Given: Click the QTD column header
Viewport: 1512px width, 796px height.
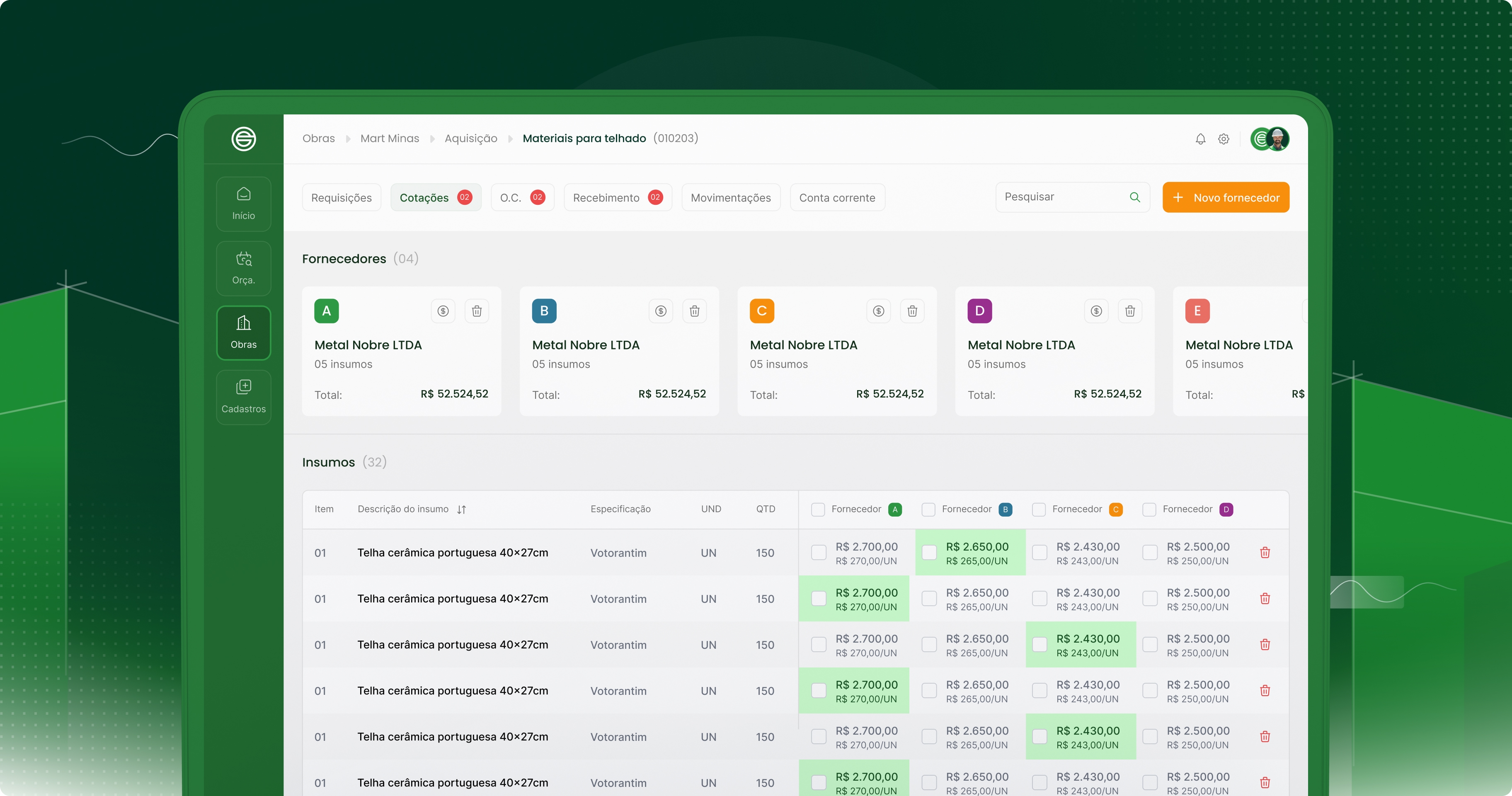Looking at the screenshot, I should 766,509.
